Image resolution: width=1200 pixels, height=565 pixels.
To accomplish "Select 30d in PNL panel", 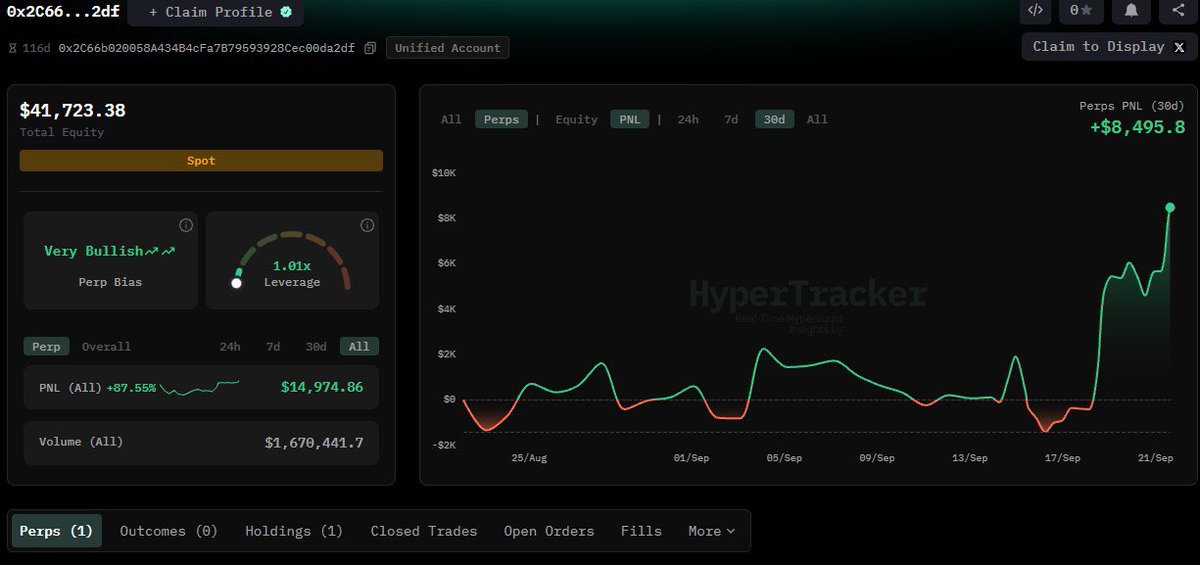I will 316,347.
